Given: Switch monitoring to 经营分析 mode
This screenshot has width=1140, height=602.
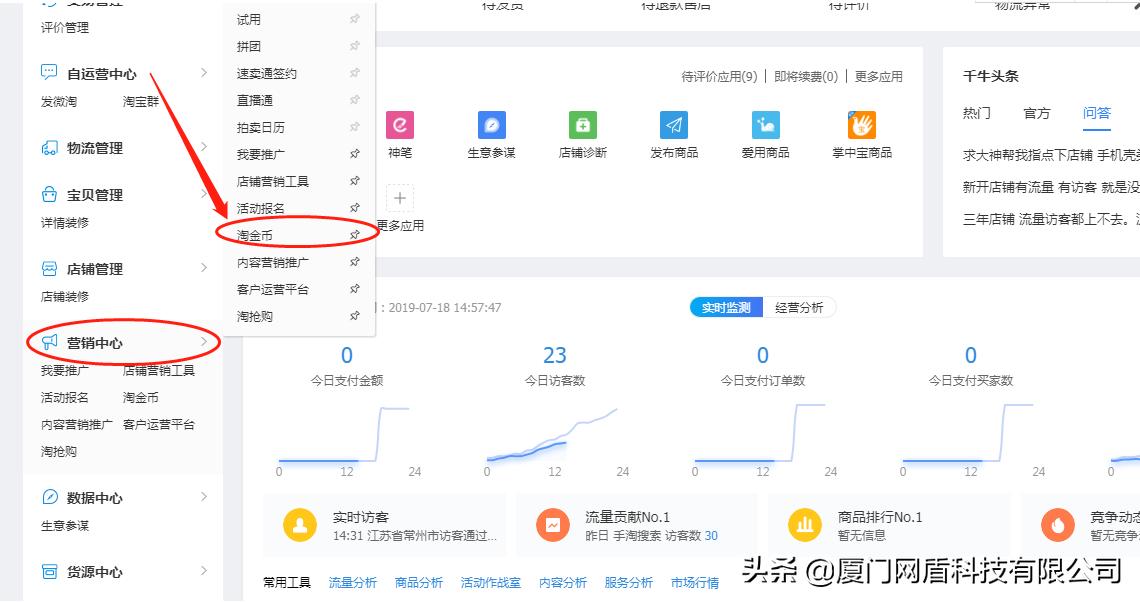Looking at the screenshot, I should click(x=799, y=307).
